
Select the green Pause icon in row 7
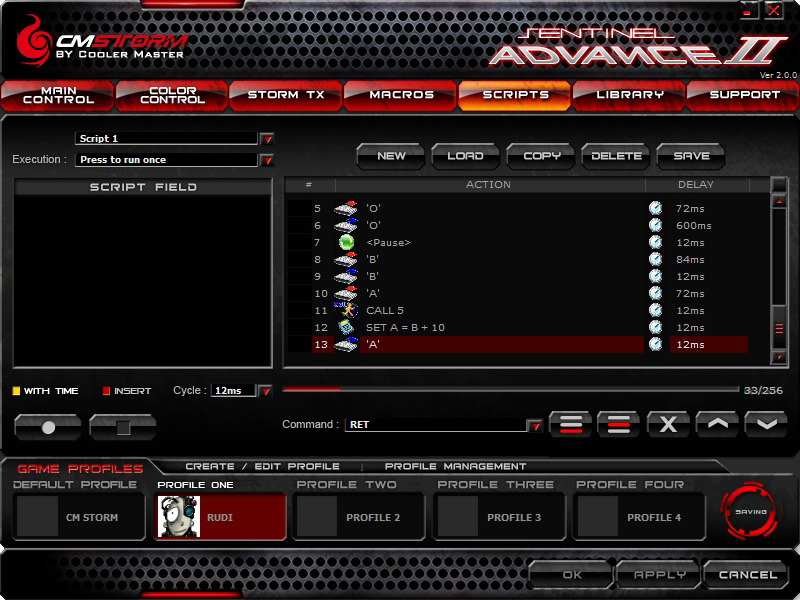[x=346, y=242]
